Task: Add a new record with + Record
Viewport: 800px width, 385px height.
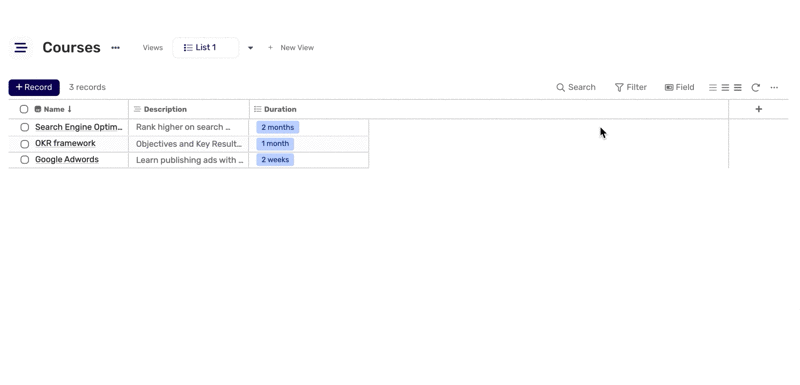Action: click(x=34, y=87)
